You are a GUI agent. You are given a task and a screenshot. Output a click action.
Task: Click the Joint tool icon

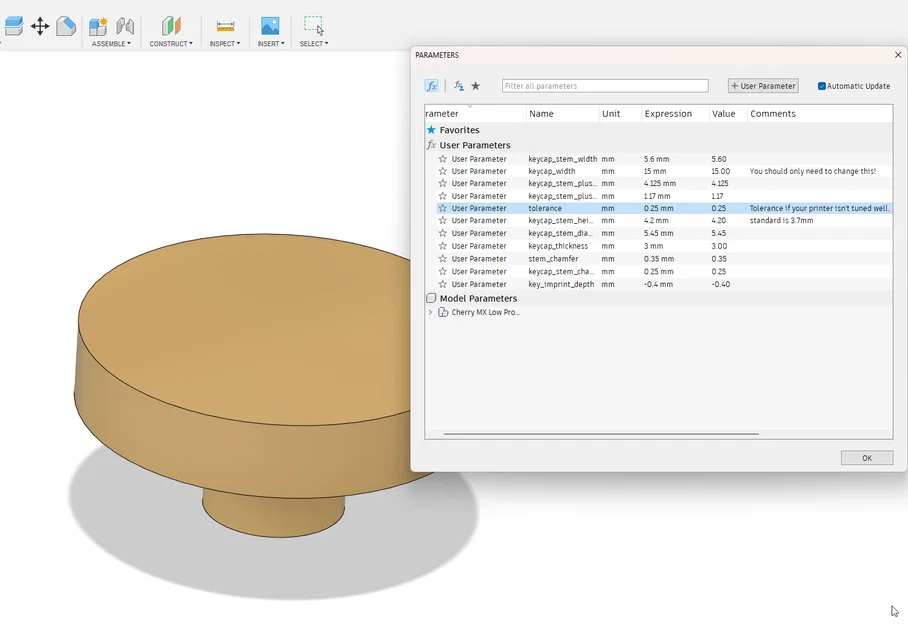point(125,26)
